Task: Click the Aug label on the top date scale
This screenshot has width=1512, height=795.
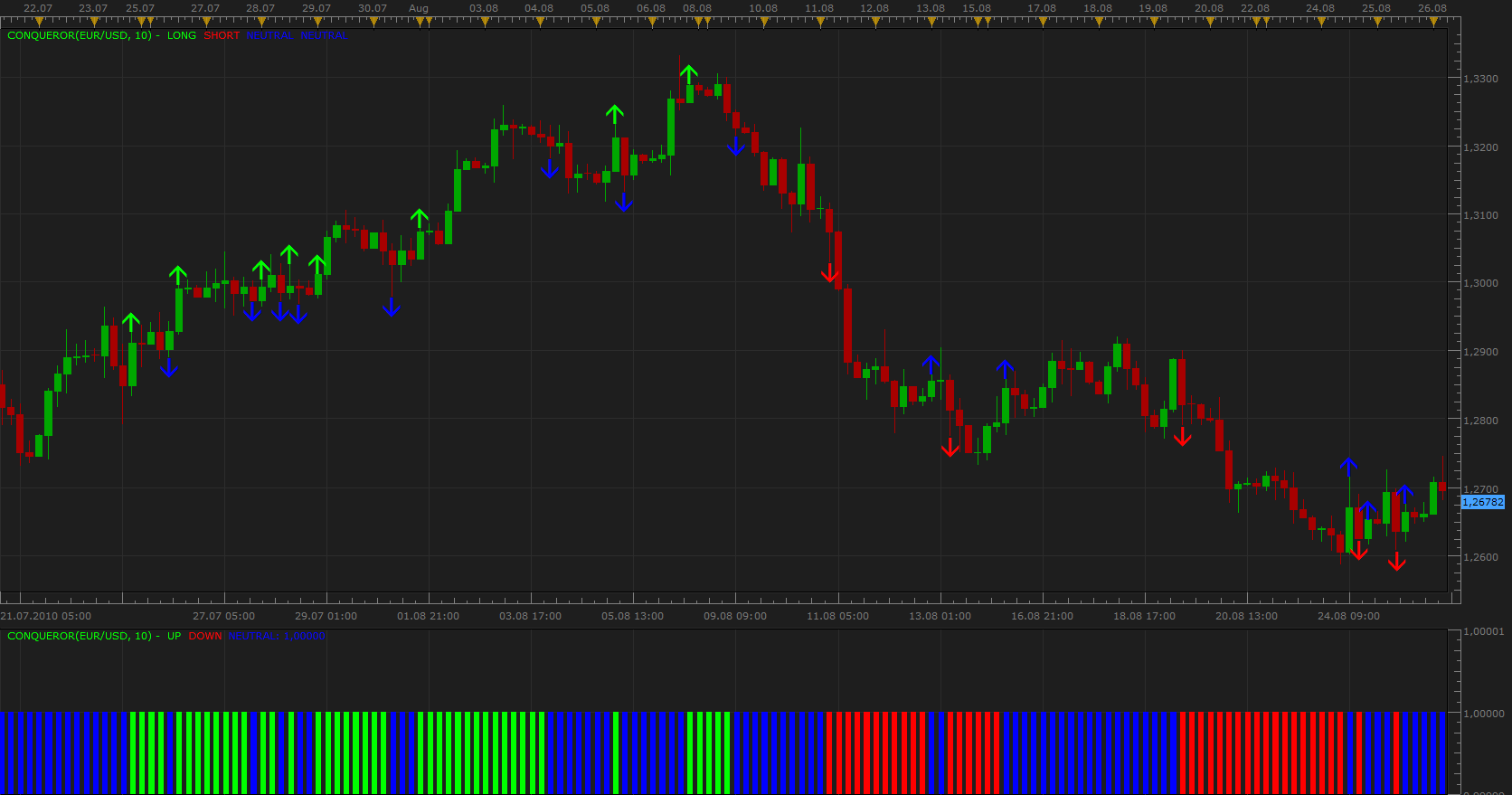Action: point(419,8)
